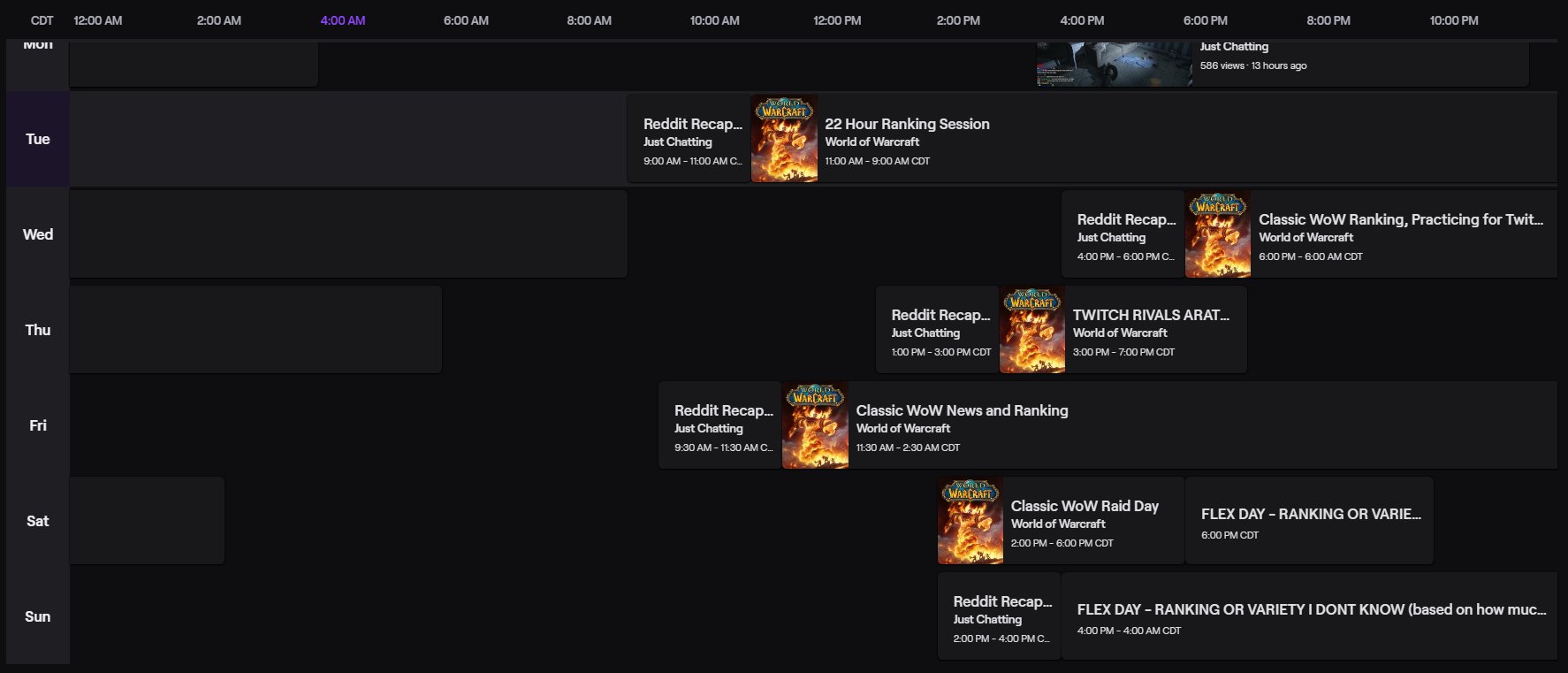
Task: Click Just Chatting under Sunday's Reddit Recap
Action: tap(987, 619)
